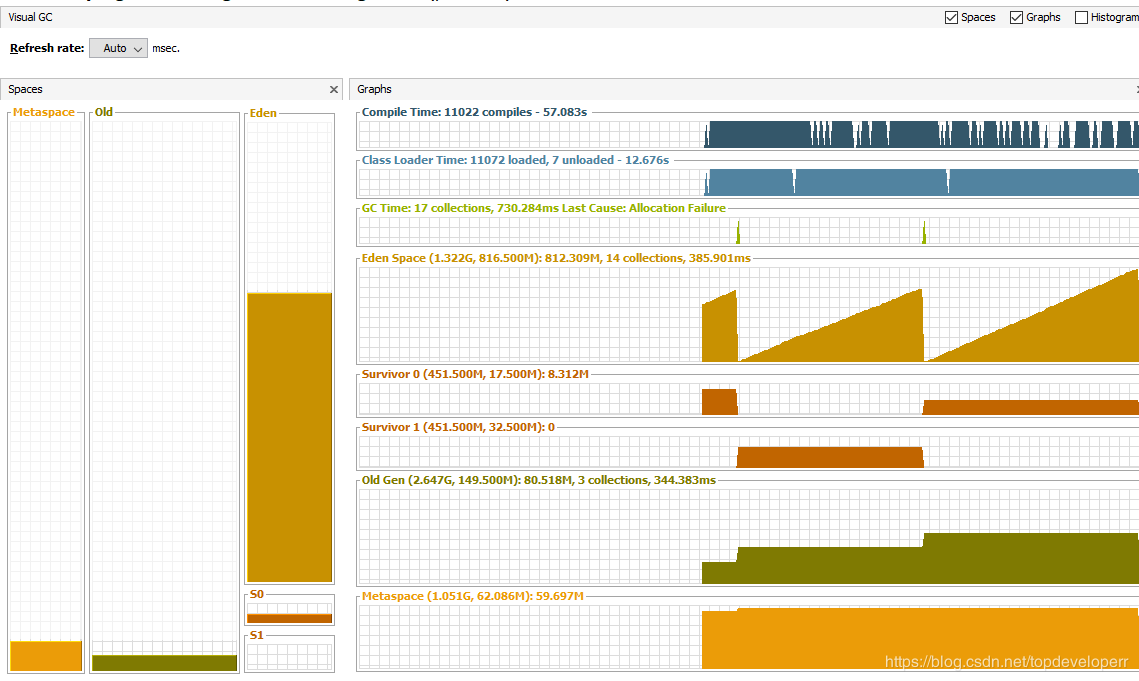
Task: Click the Survivor 0 graph
Action: (747, 401)
